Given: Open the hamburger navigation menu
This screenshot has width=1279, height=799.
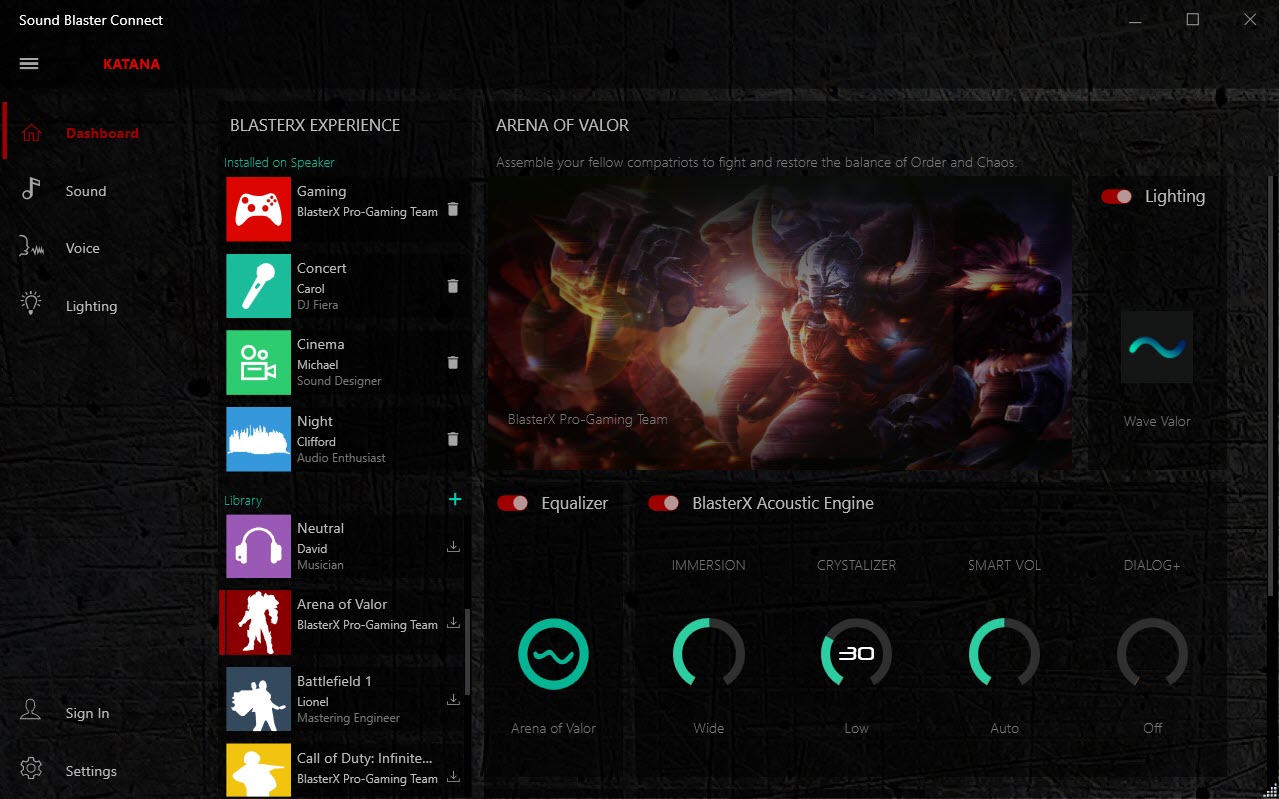Looking at the screenshot, I should pyautogui.click(x=29, y=64).
